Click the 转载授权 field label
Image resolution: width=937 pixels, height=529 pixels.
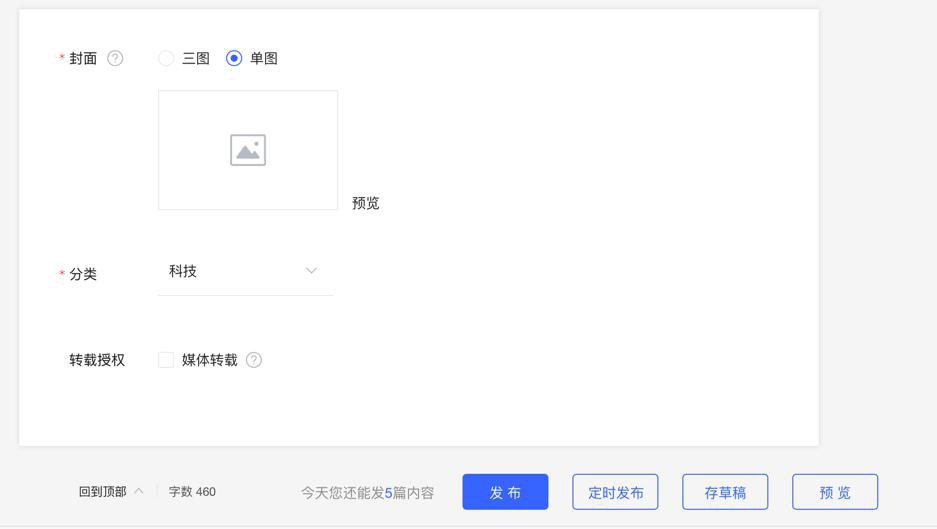click(97, 360)
